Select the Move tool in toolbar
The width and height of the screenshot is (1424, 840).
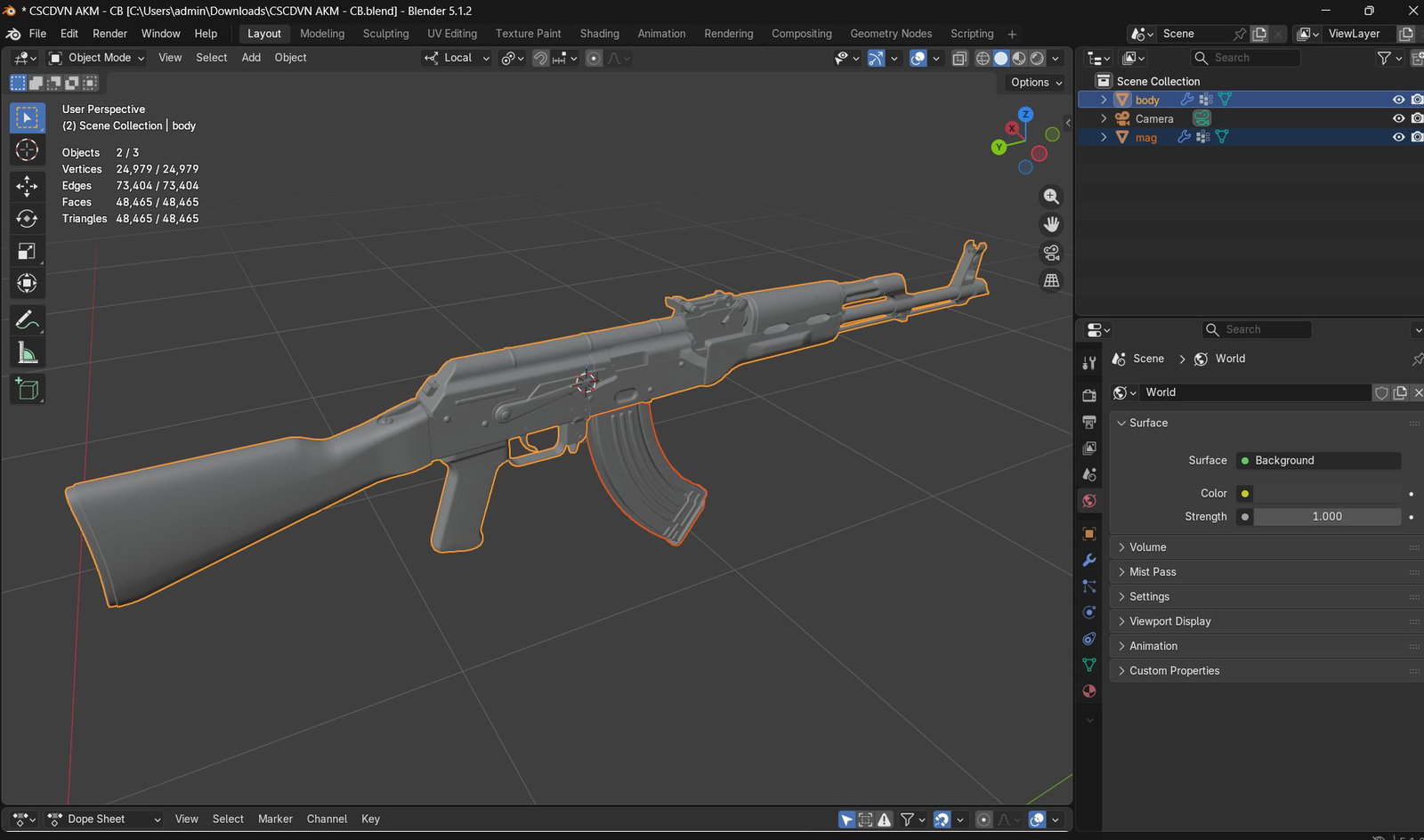pos(27,186)
